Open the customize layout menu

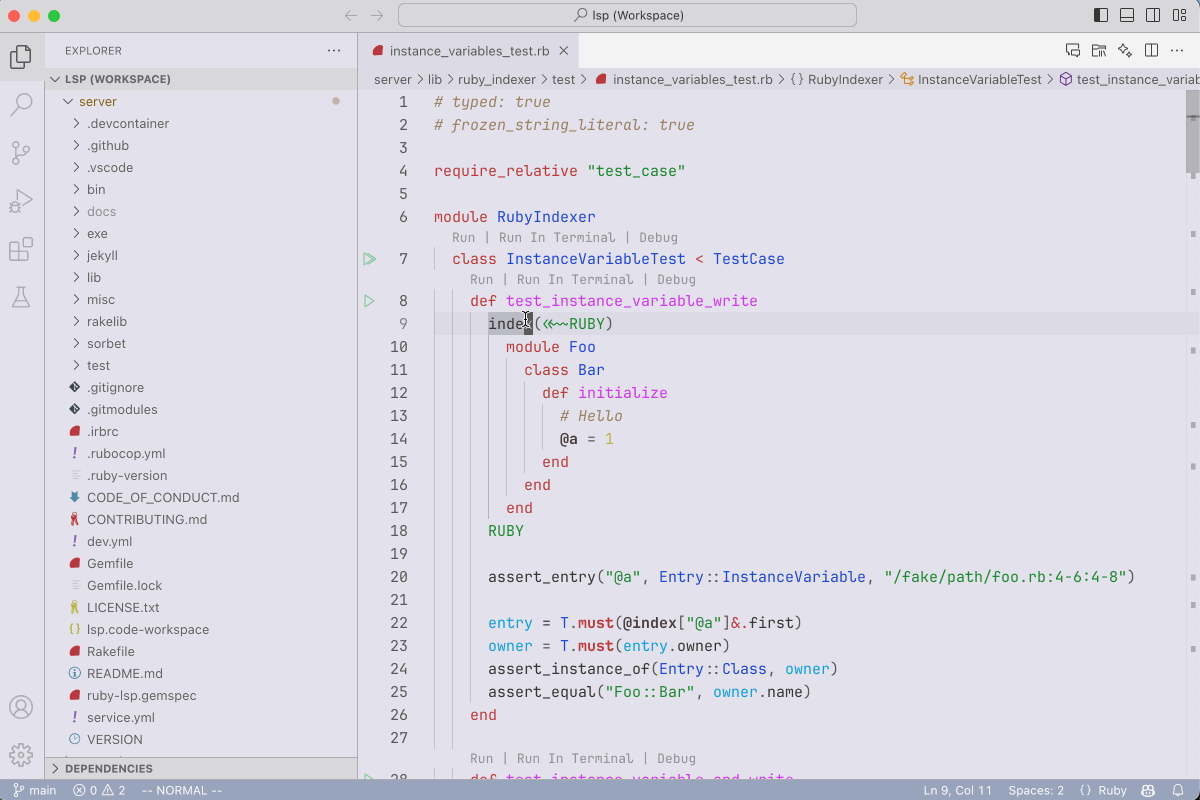(x=1179, y=15)
